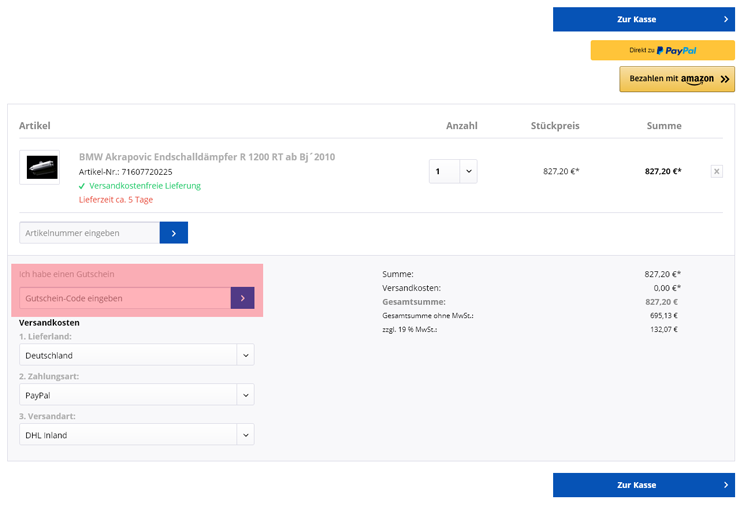Open the Lieferland dropdown showing Deutschland
Image resolution: width=740 pixels, height=505 pixels.
[x=137, y=355]
